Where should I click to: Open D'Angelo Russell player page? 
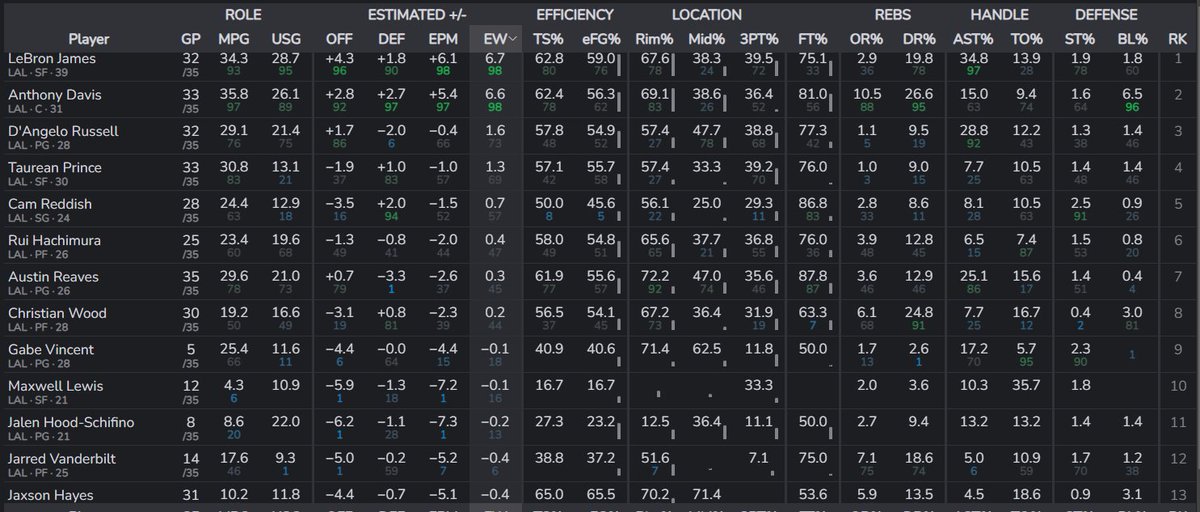[x=63, y=131]
